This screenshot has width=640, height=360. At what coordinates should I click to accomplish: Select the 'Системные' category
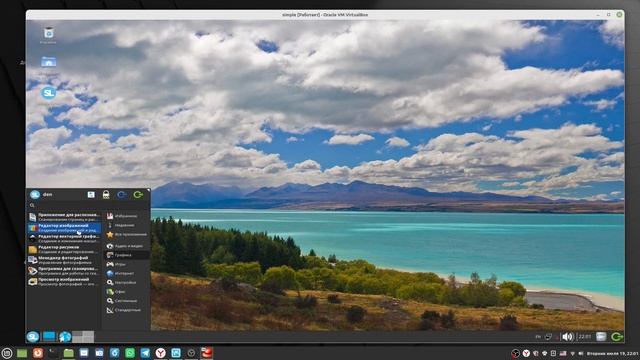pos(126,301)
